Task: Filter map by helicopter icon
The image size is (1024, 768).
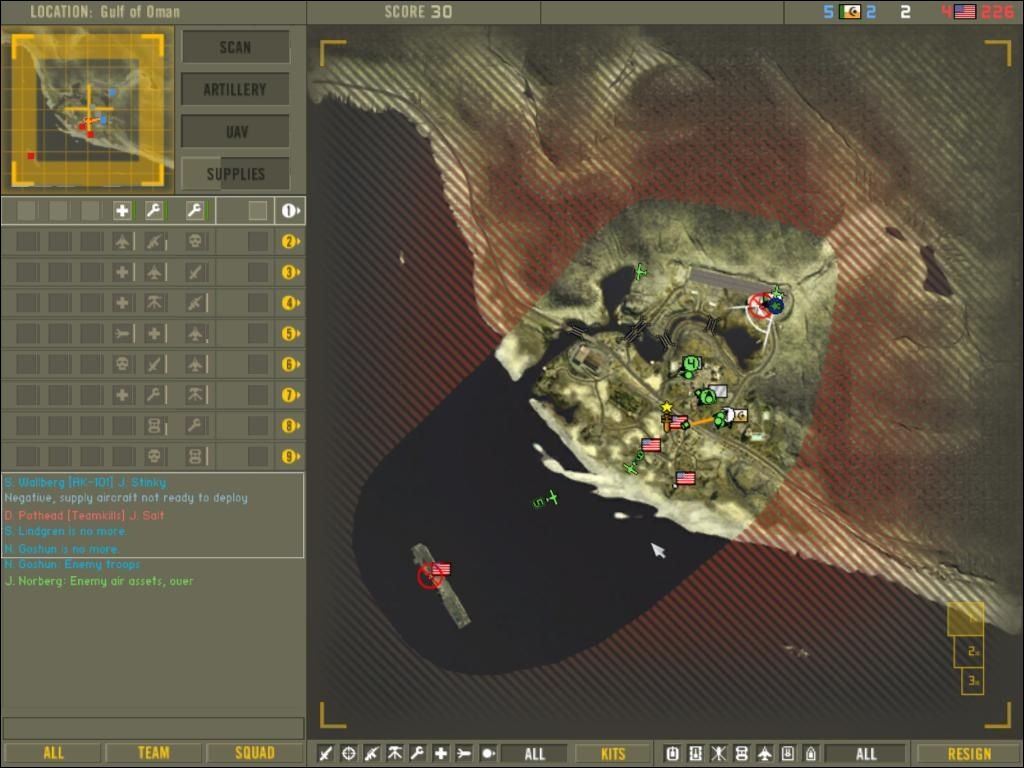Action: pyautogui.click(x=718, y=754)
